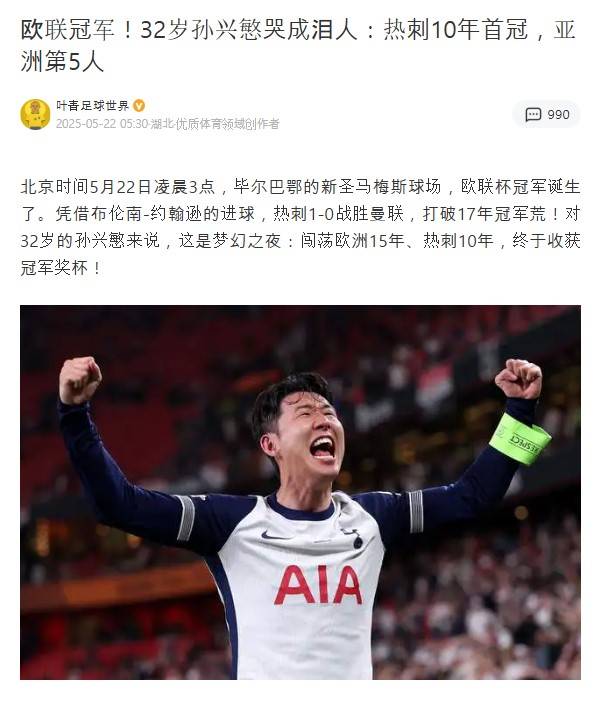Viewport: 610px width, 702px height.
Task: Open the 叶青足球世界 author name link
Action: tap(92, 106)
